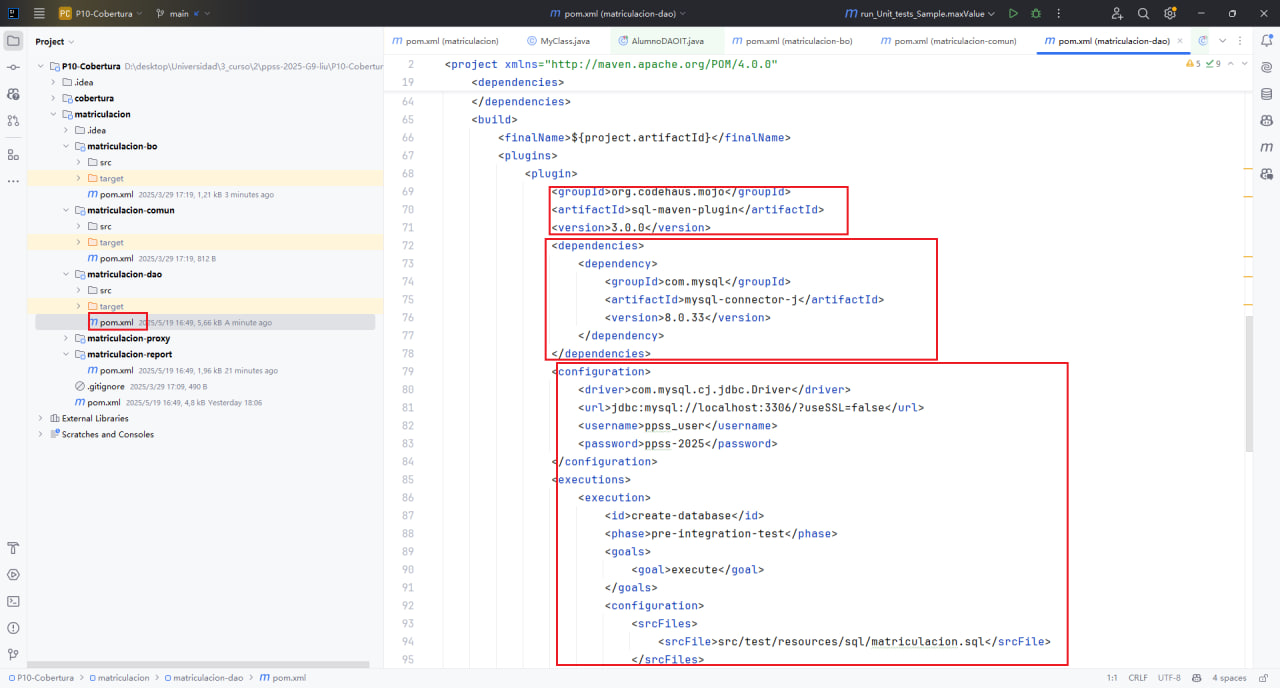This screenshot has width=1280, height=688.
Task: Click P10-Cobertura in the breadcrumb bar
Action: 45,677
